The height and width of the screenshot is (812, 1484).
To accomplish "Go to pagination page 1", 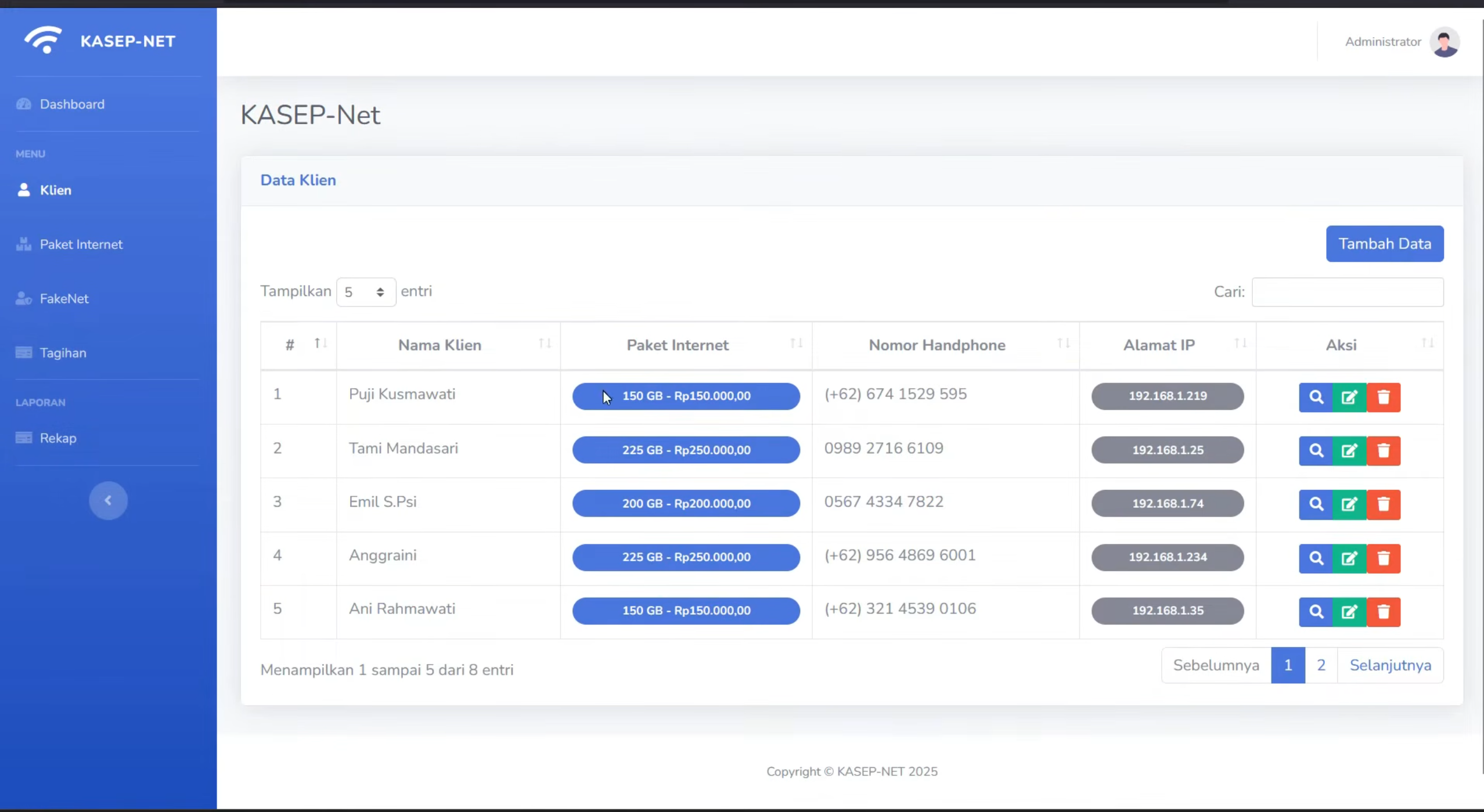I will coord(1288,665).
